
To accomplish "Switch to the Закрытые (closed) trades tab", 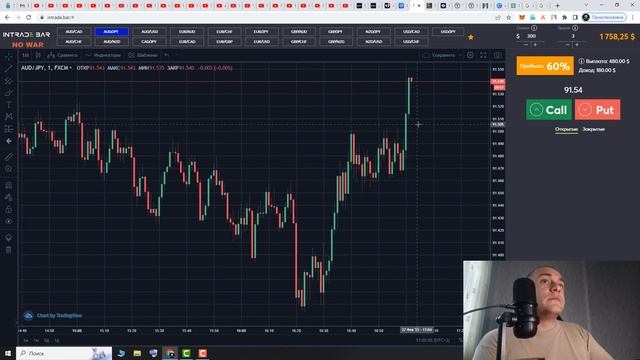I will (593, 129).
